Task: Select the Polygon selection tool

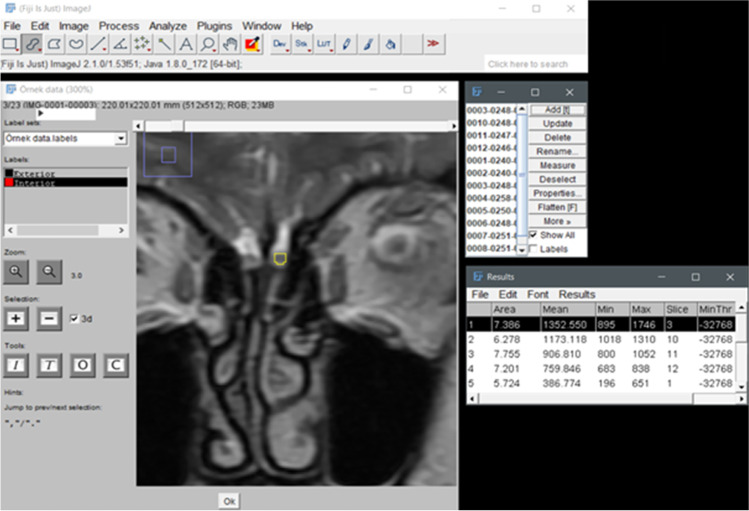Action: click(x=54, y=44)
